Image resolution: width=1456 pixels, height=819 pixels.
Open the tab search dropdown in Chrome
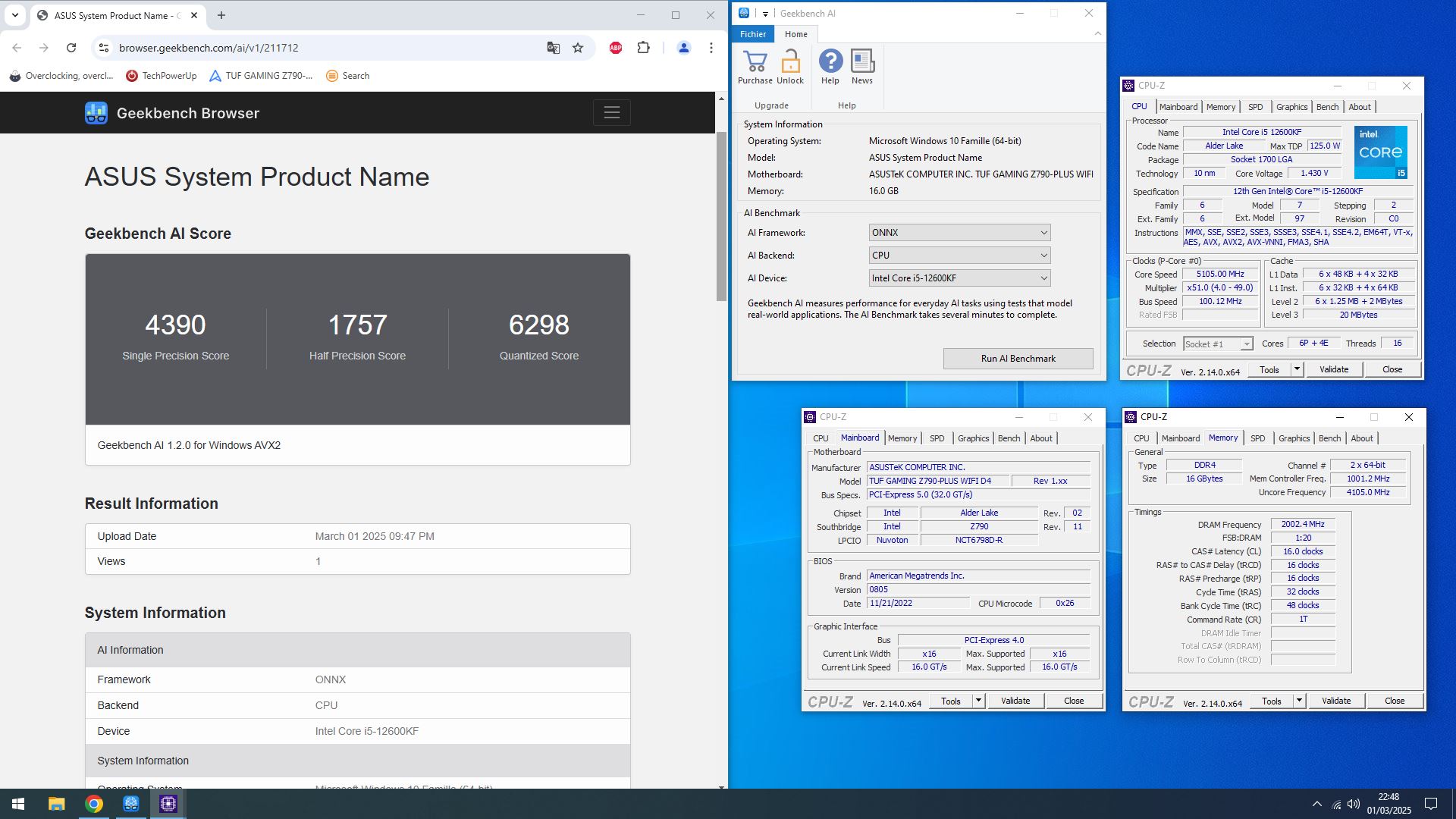coord(14,15)
